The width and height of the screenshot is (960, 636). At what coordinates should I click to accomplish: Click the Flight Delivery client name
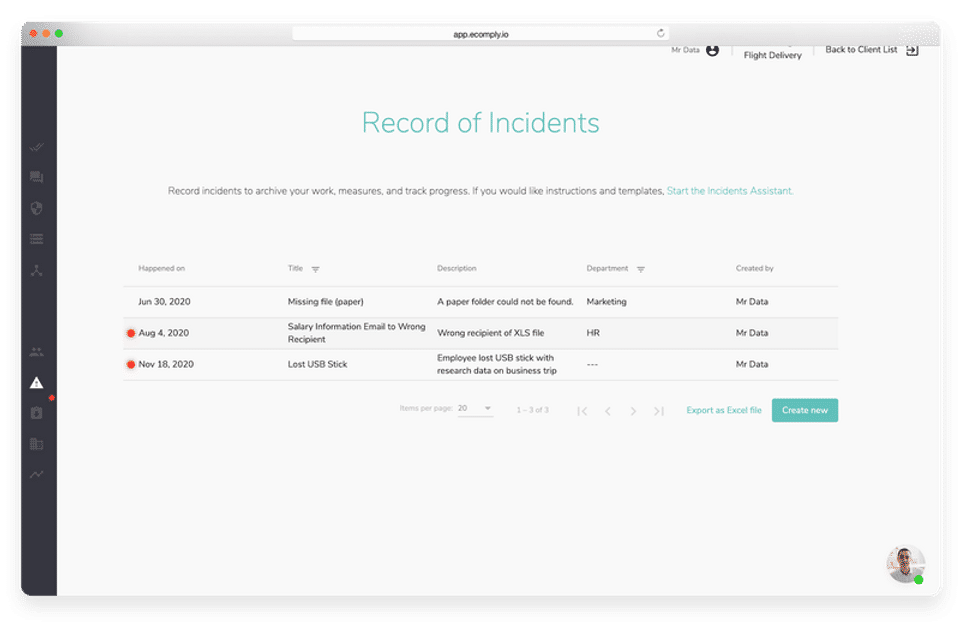(773, 55)
